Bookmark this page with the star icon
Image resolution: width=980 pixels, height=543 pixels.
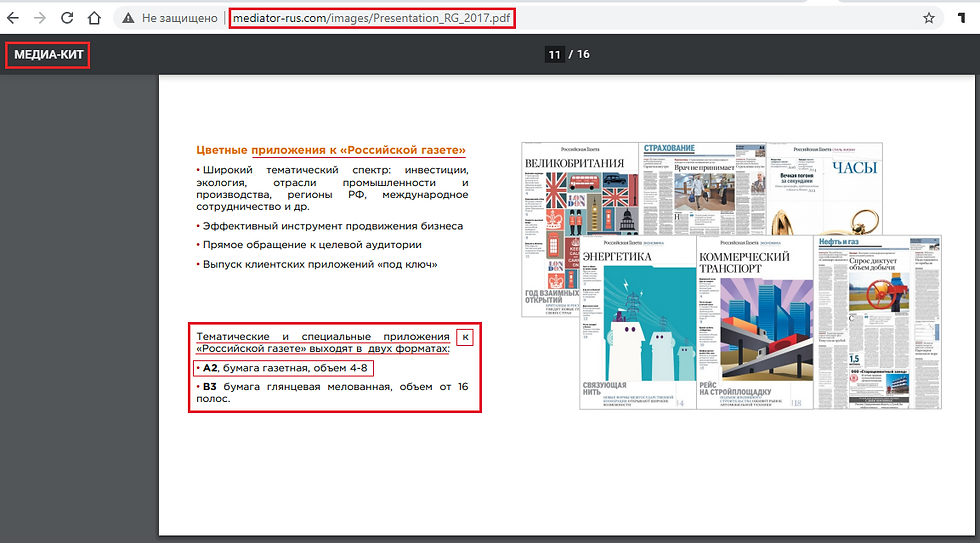point(929,18)
